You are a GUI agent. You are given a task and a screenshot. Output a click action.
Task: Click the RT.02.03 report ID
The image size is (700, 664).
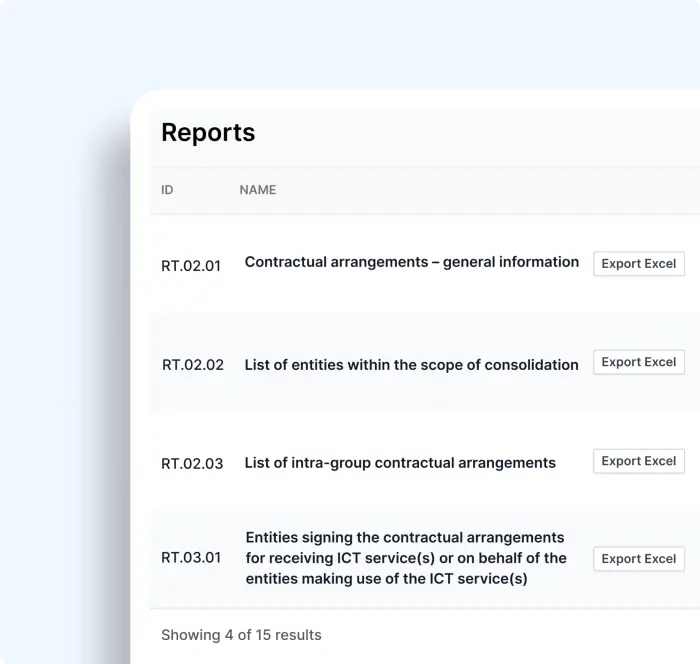(192, 464)
